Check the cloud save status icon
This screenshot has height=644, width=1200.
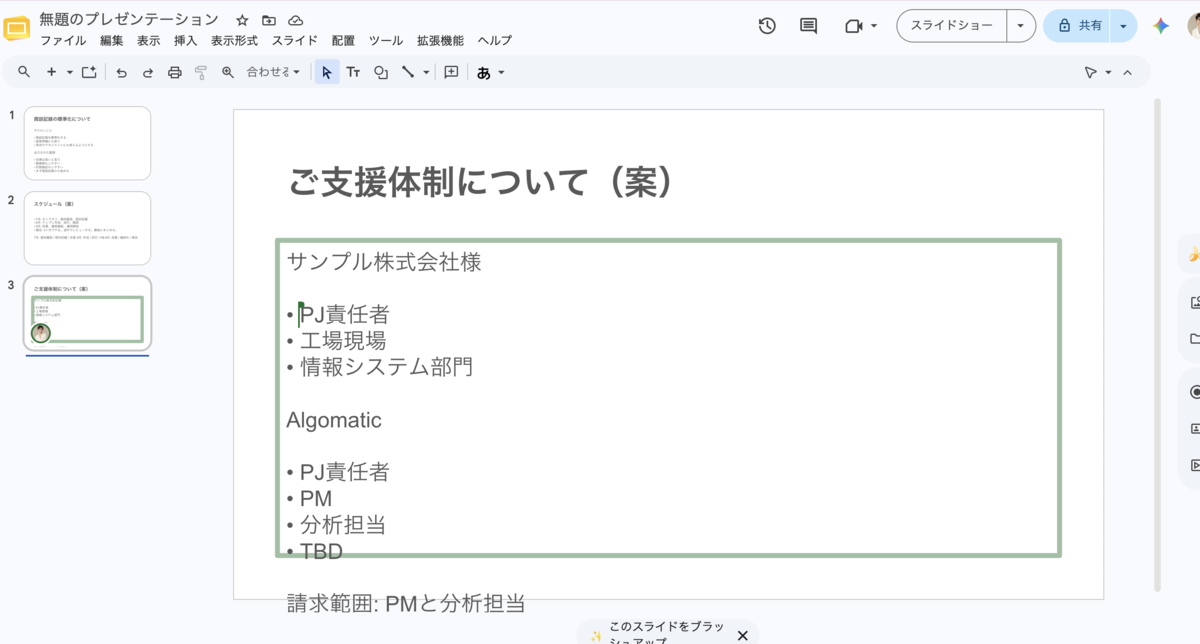(x=296, y=20)
